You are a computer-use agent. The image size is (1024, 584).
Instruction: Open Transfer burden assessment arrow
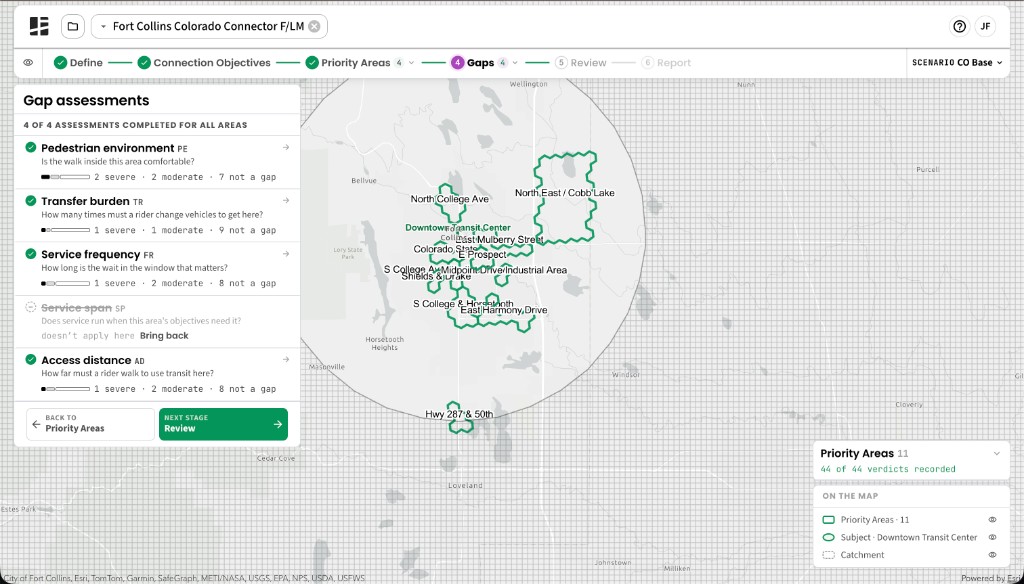[x=285, y=201]
